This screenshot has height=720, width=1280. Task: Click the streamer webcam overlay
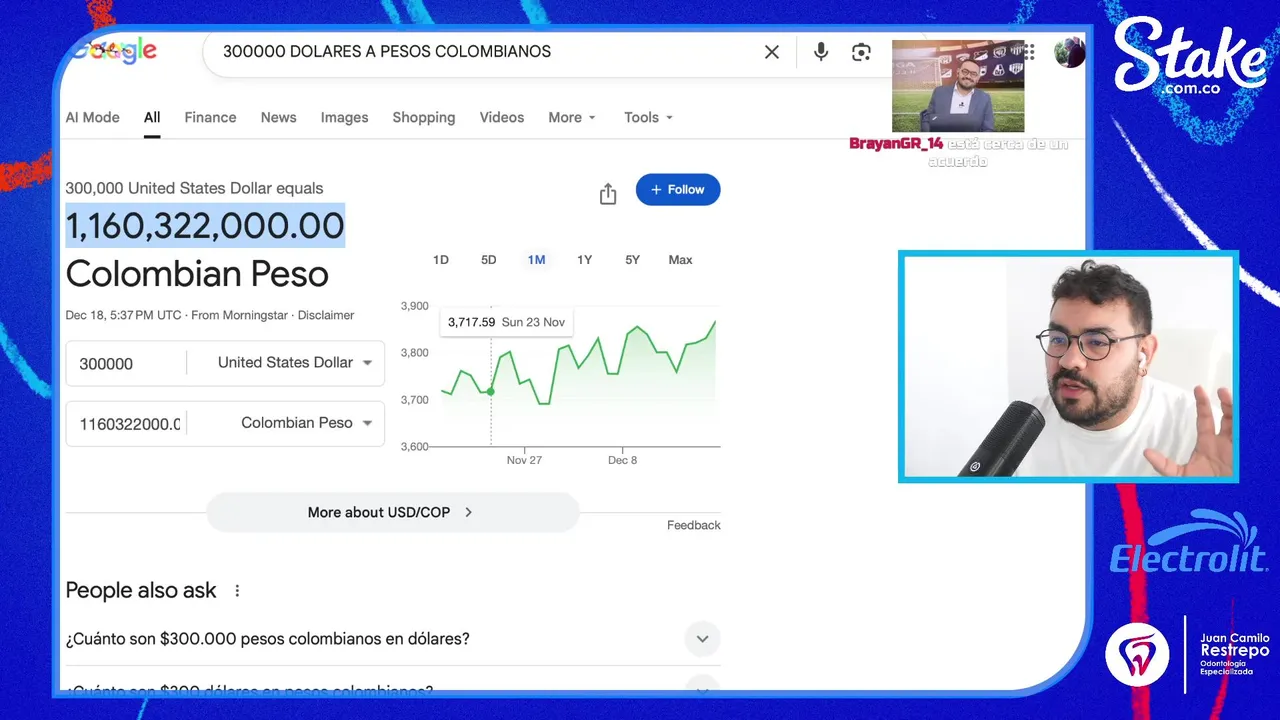[x=1068, y=367]
